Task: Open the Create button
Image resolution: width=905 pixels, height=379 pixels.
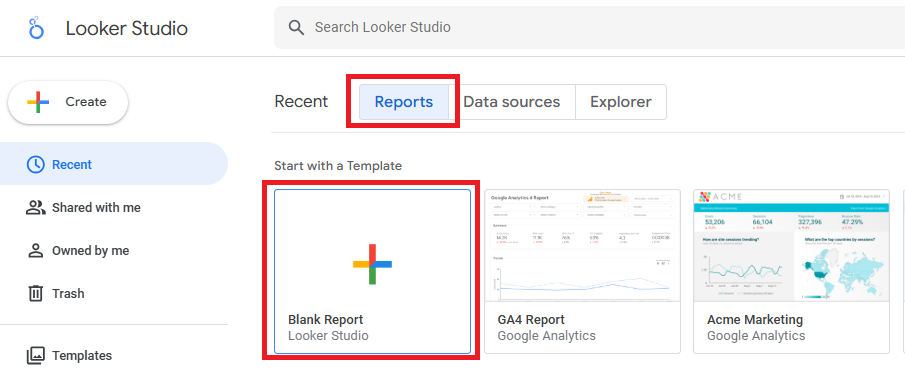Action: [68, 102]
